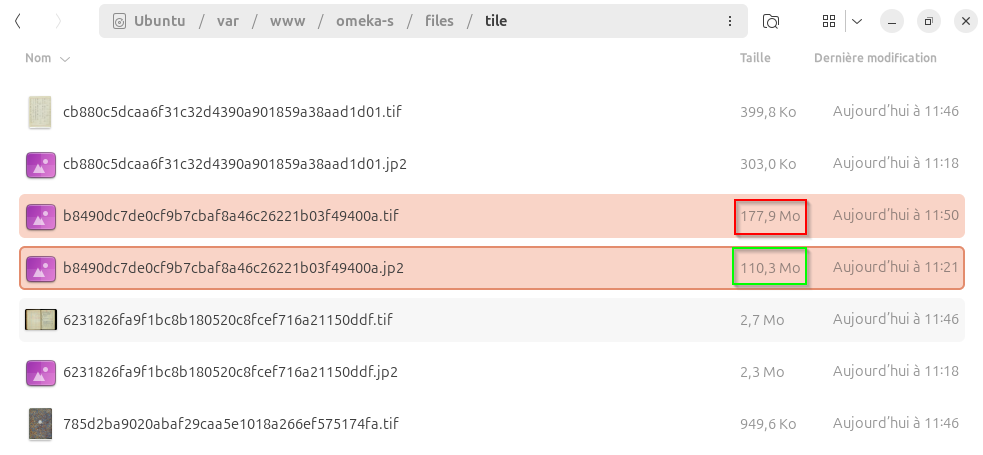Click the forward navigation arrow
983x455 pixels.
click(x=58, y=21)
